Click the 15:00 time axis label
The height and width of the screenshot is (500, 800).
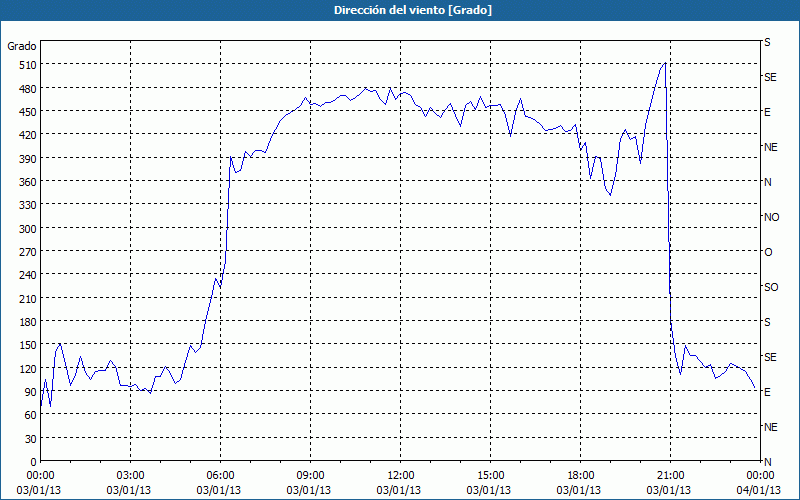pos(490,476)
